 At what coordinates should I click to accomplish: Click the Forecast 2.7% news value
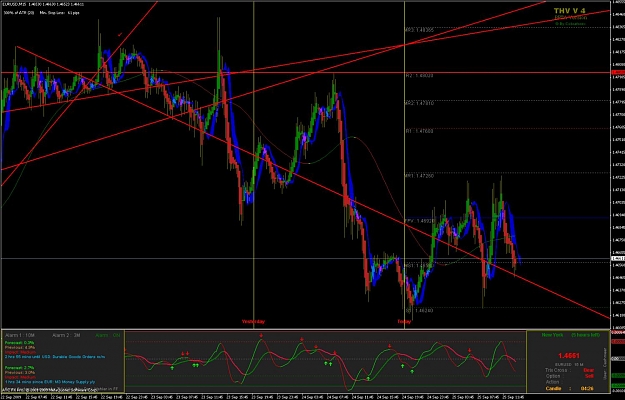[x=20, y=367]
